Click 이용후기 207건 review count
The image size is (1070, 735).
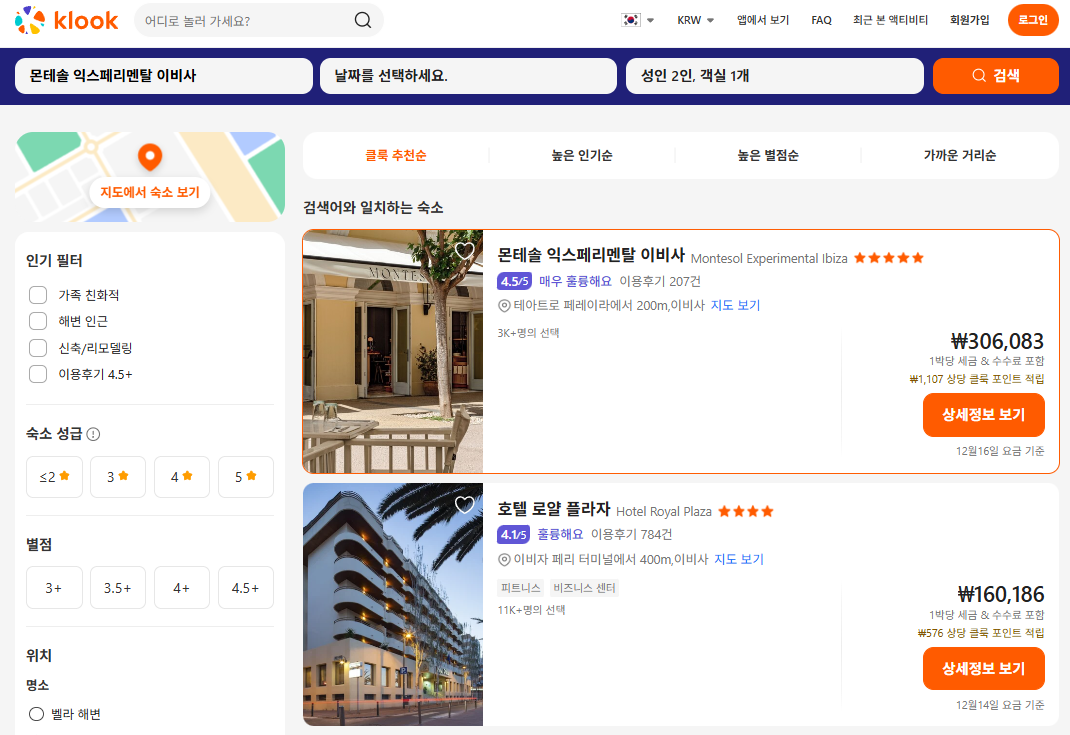click(660, 281)
